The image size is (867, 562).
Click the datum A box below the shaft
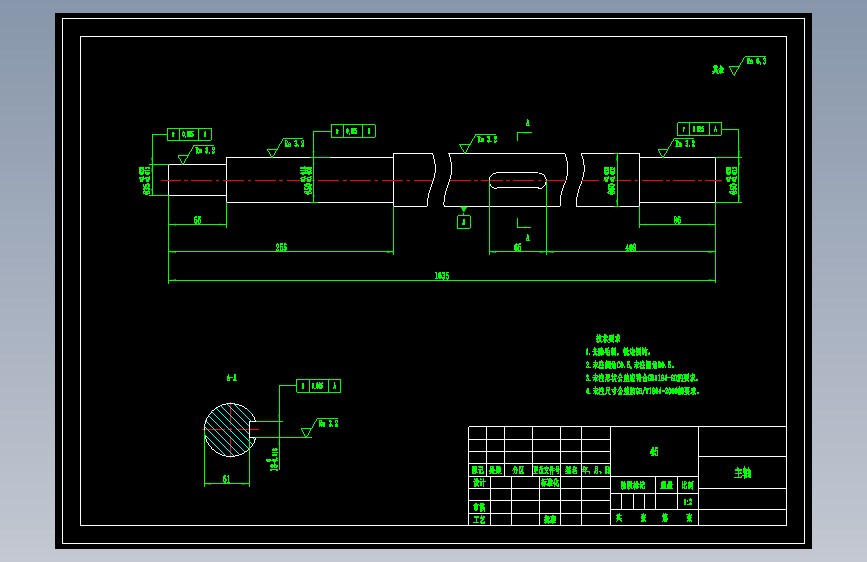coord(464,222)
